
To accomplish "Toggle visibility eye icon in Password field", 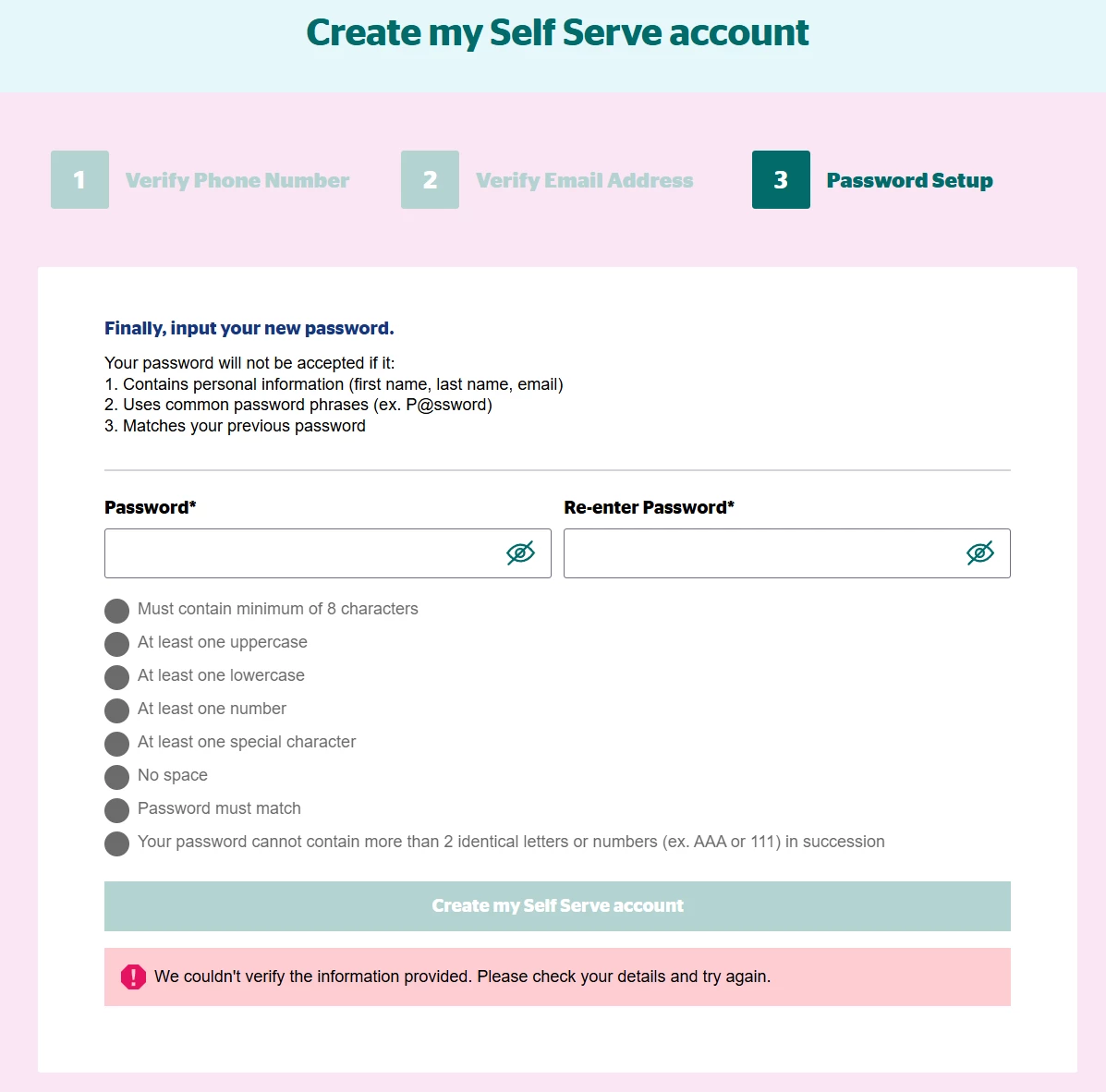I will pyautogui.click(x=520, y=553).
